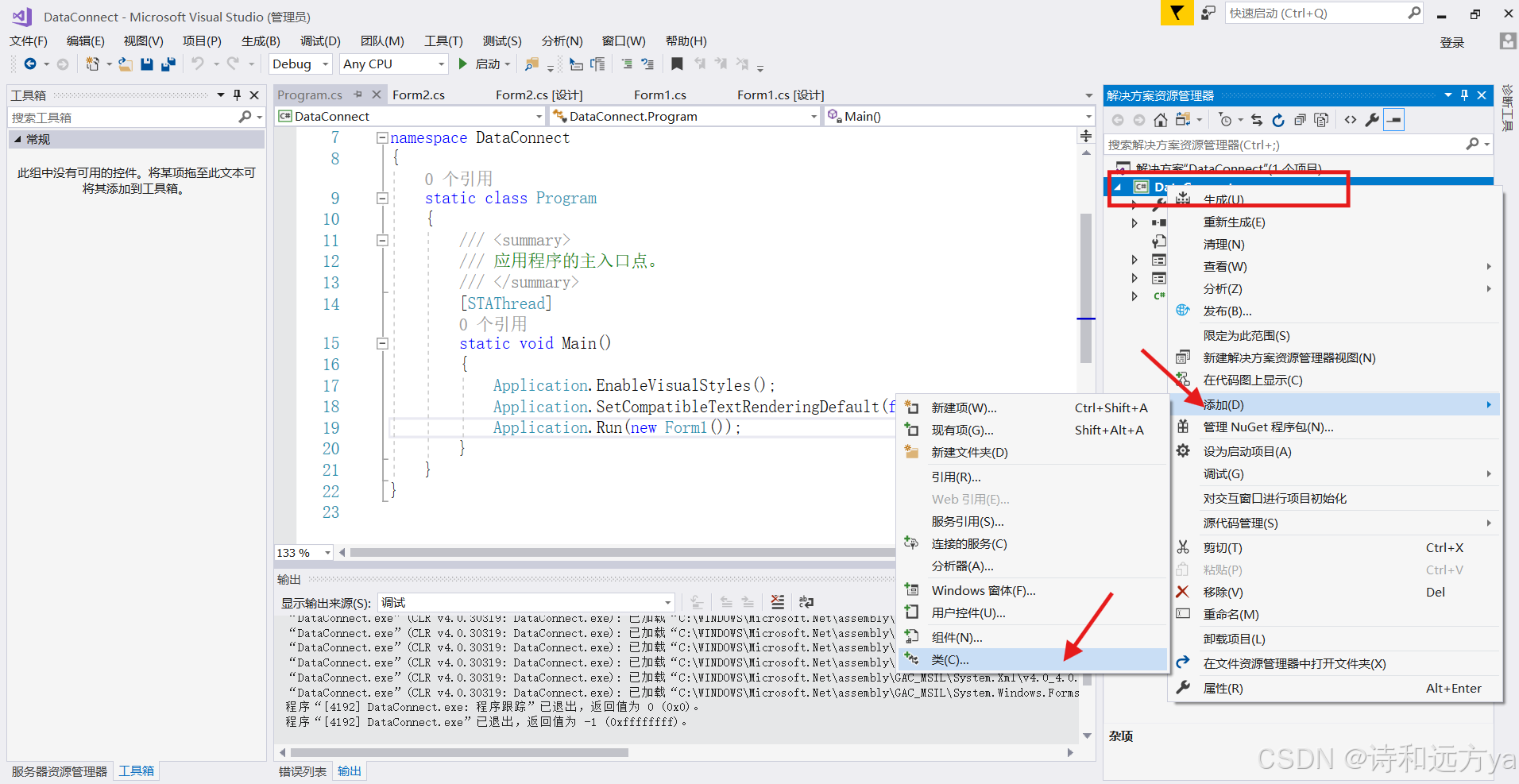The width and height of the screenshot is (1519, 784).
Task: Click the clear all output icon
Action: click(x=778, y=602)
